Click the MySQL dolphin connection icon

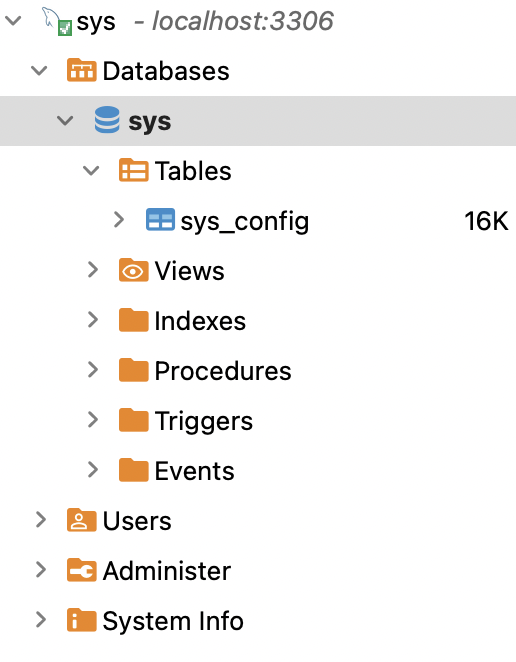tap(57, 21)
